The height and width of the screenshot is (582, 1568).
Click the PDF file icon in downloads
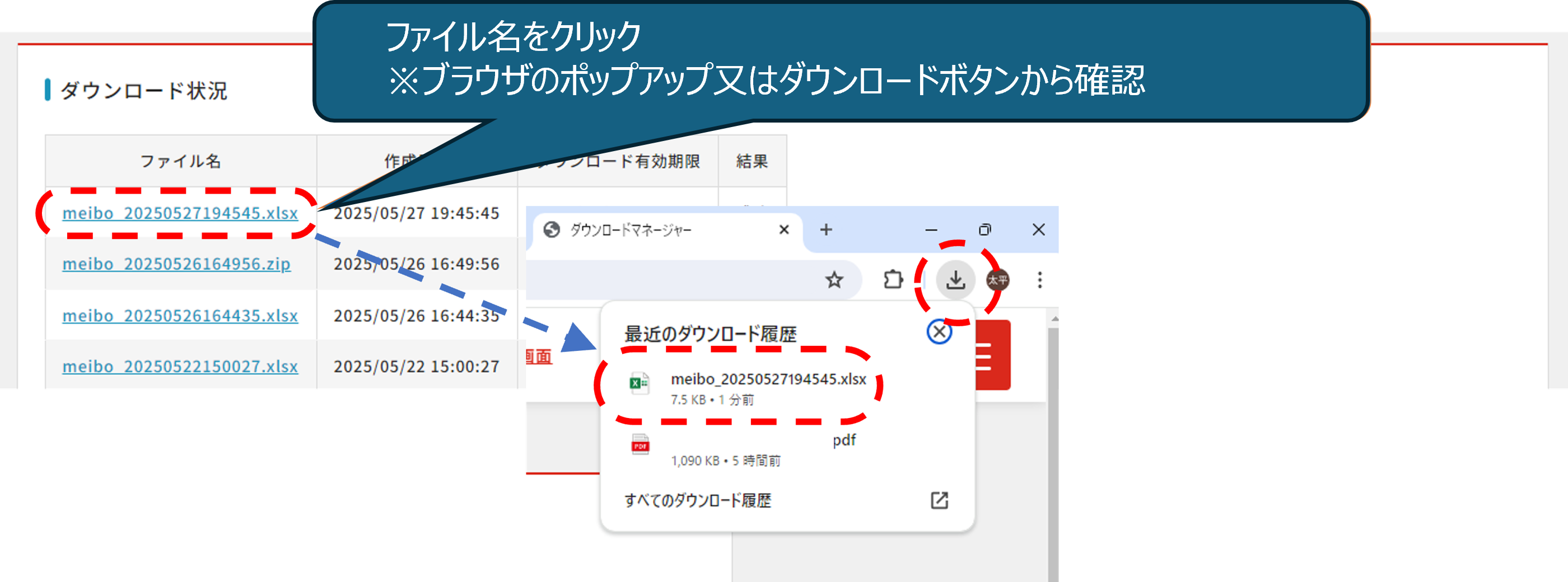pos(640,445)
